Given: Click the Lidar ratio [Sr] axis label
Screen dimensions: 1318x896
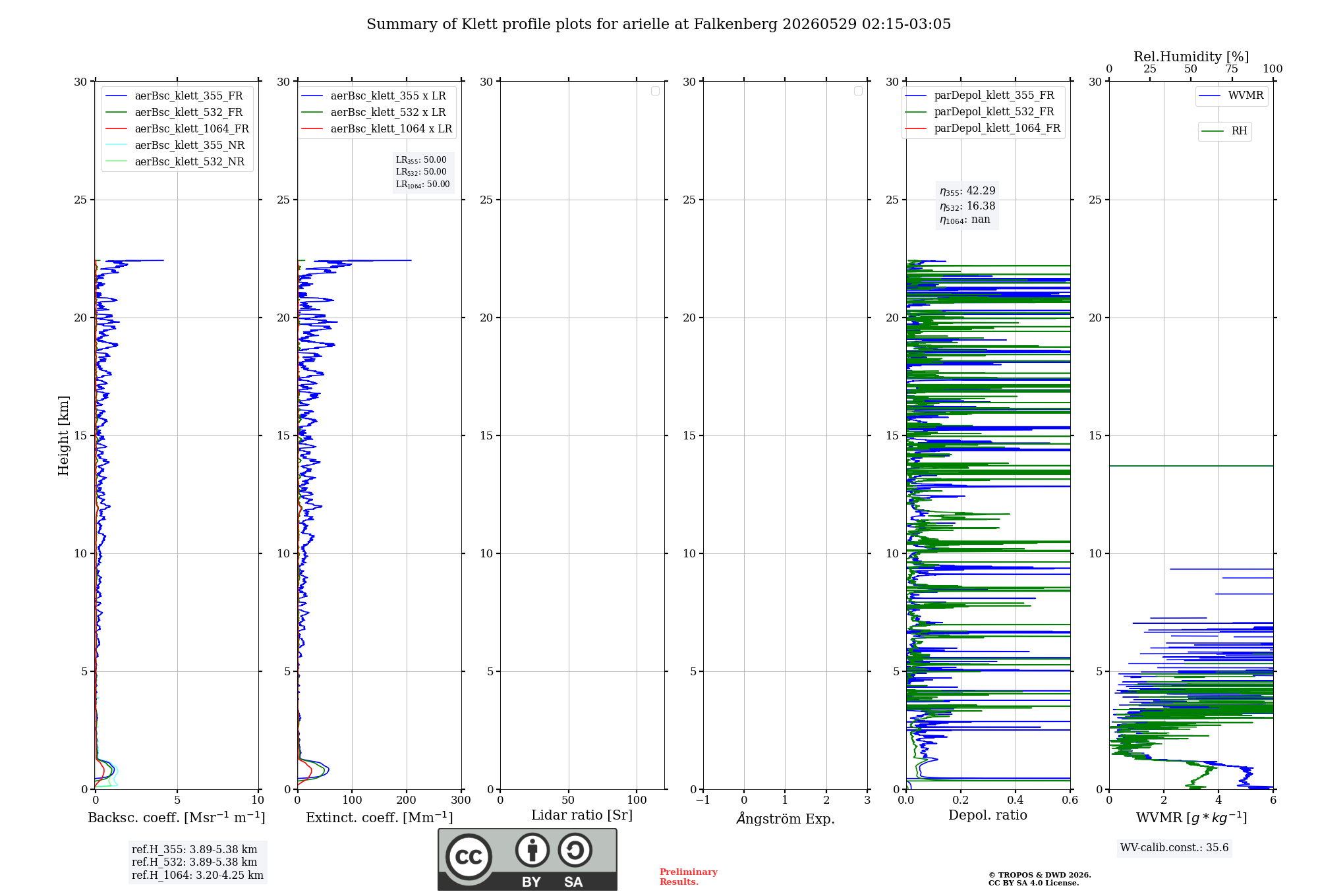Looking at the screenshot, I should 582,816.
